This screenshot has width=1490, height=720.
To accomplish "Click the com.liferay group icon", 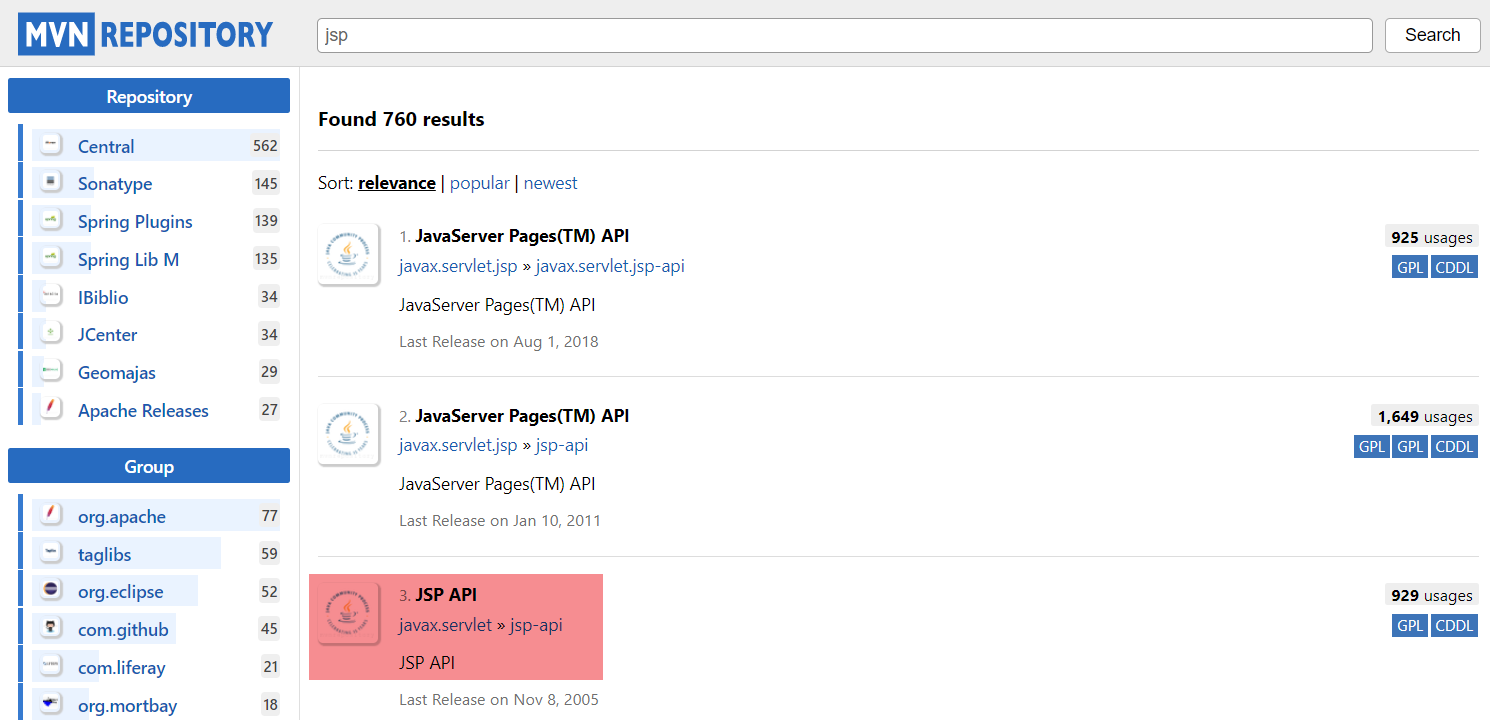I will [52, 667].
